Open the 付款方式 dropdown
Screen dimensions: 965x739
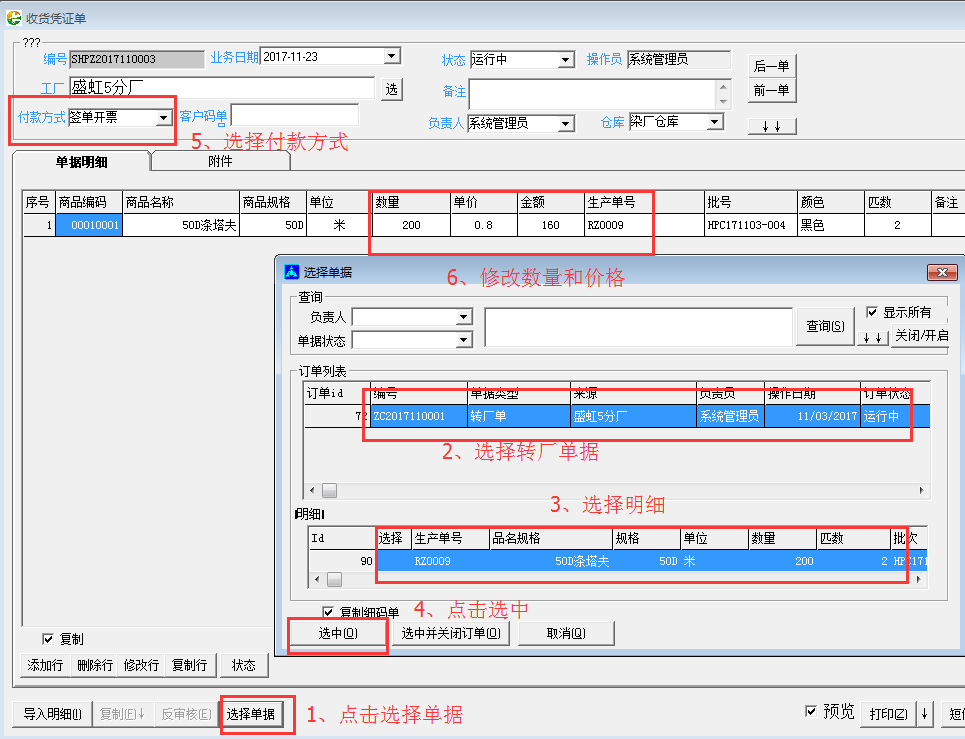[x=164, y=117]
